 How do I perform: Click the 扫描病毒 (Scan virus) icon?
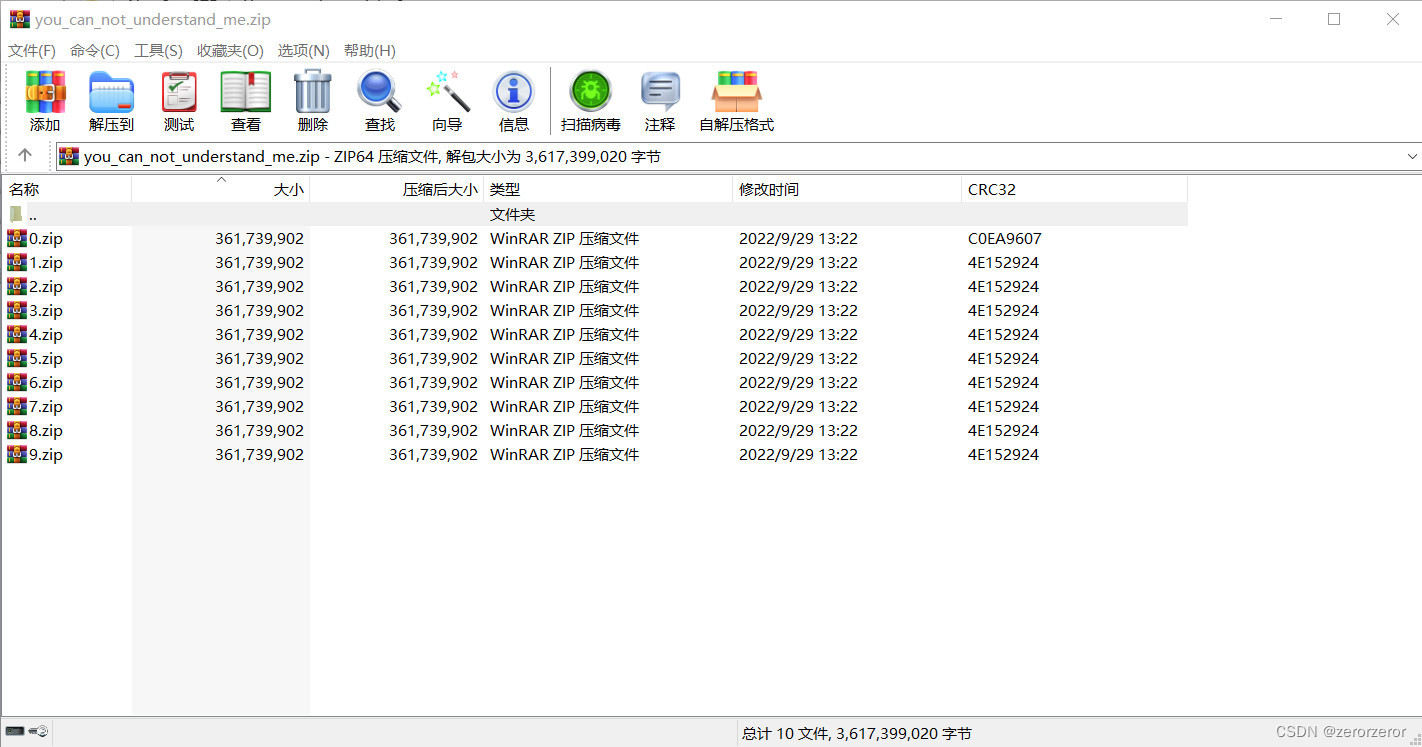tap(590, 92)
